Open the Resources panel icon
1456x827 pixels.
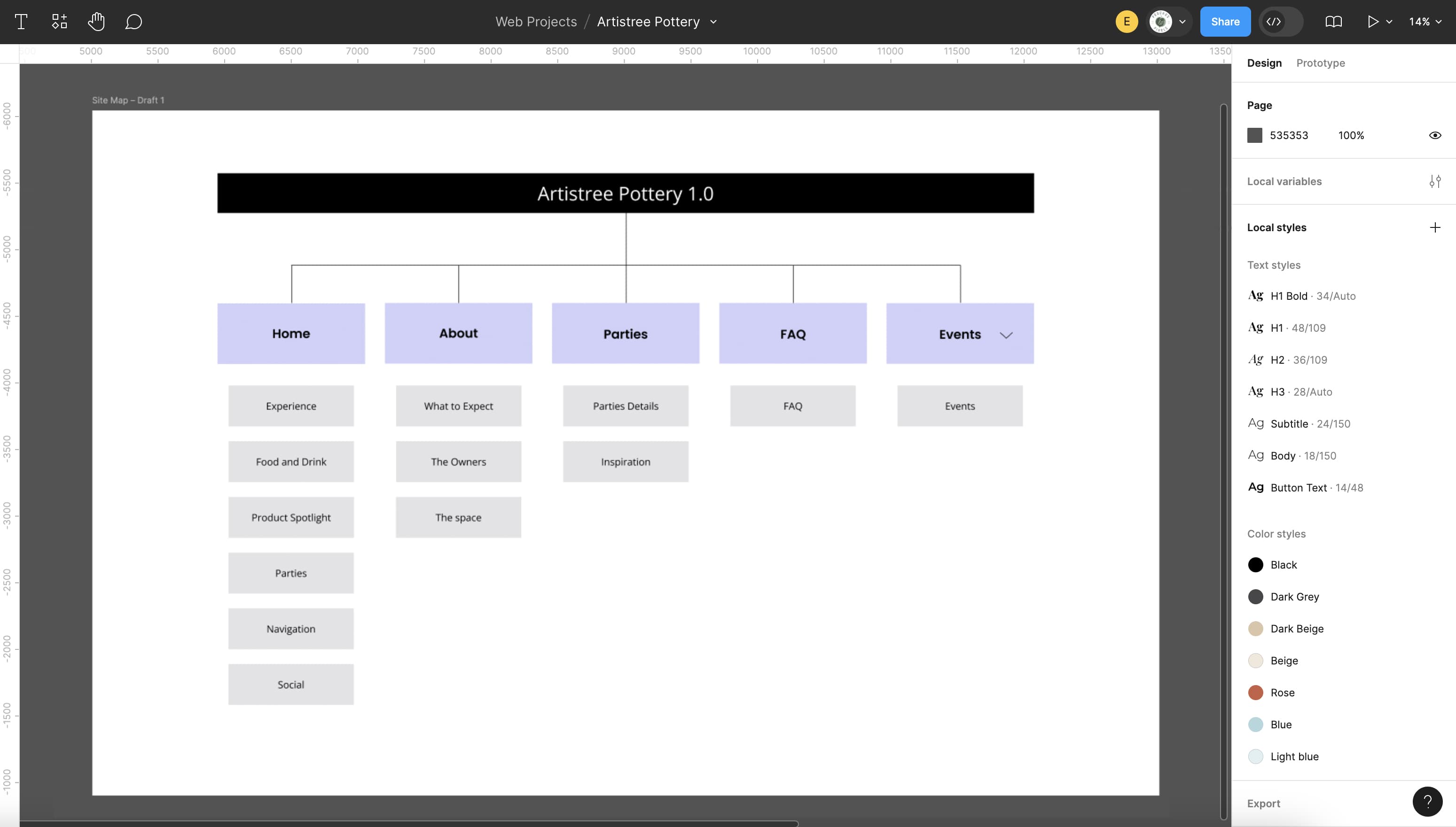coord(59,22)
